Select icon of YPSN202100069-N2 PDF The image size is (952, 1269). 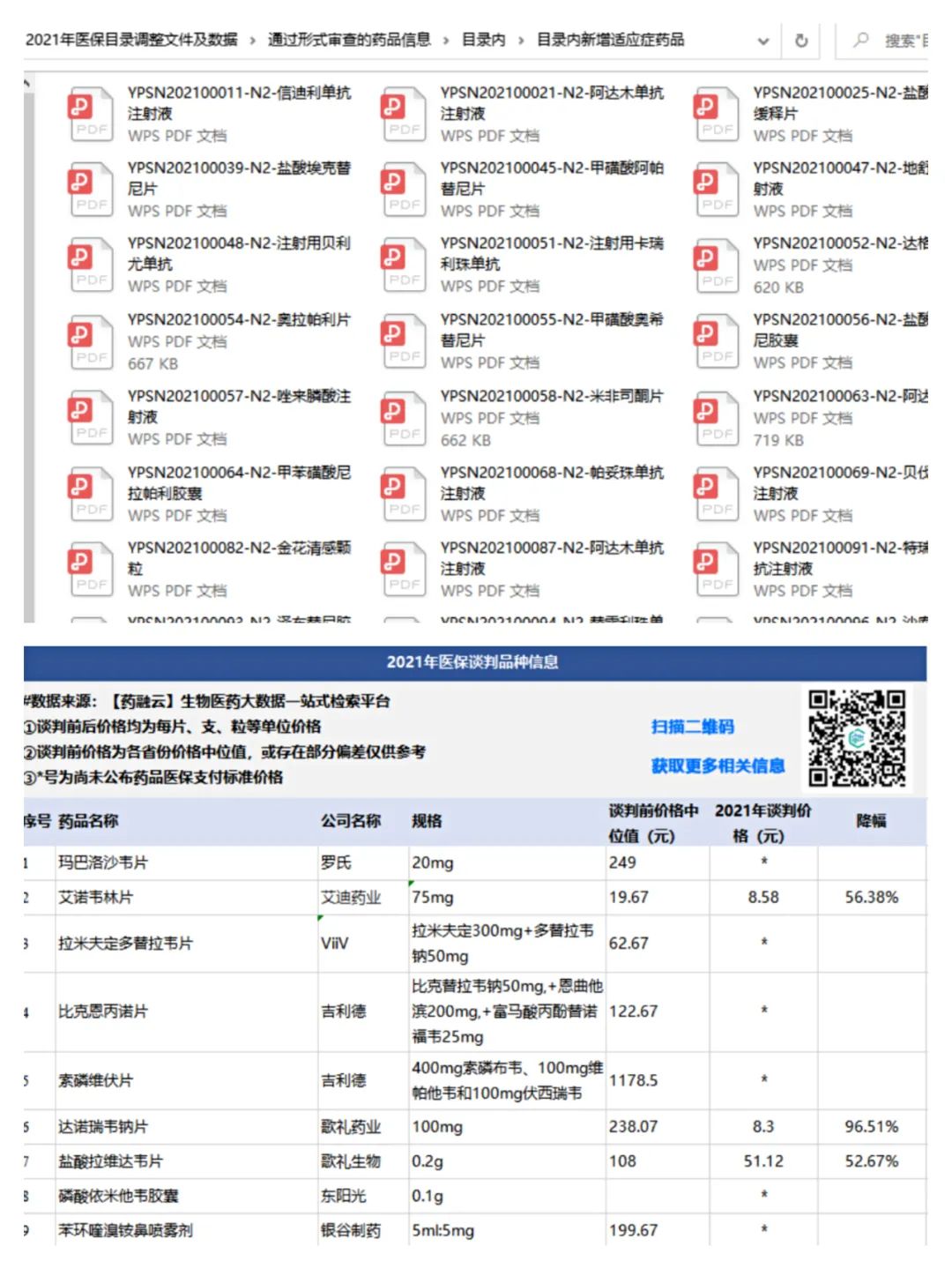pos(716,493)
